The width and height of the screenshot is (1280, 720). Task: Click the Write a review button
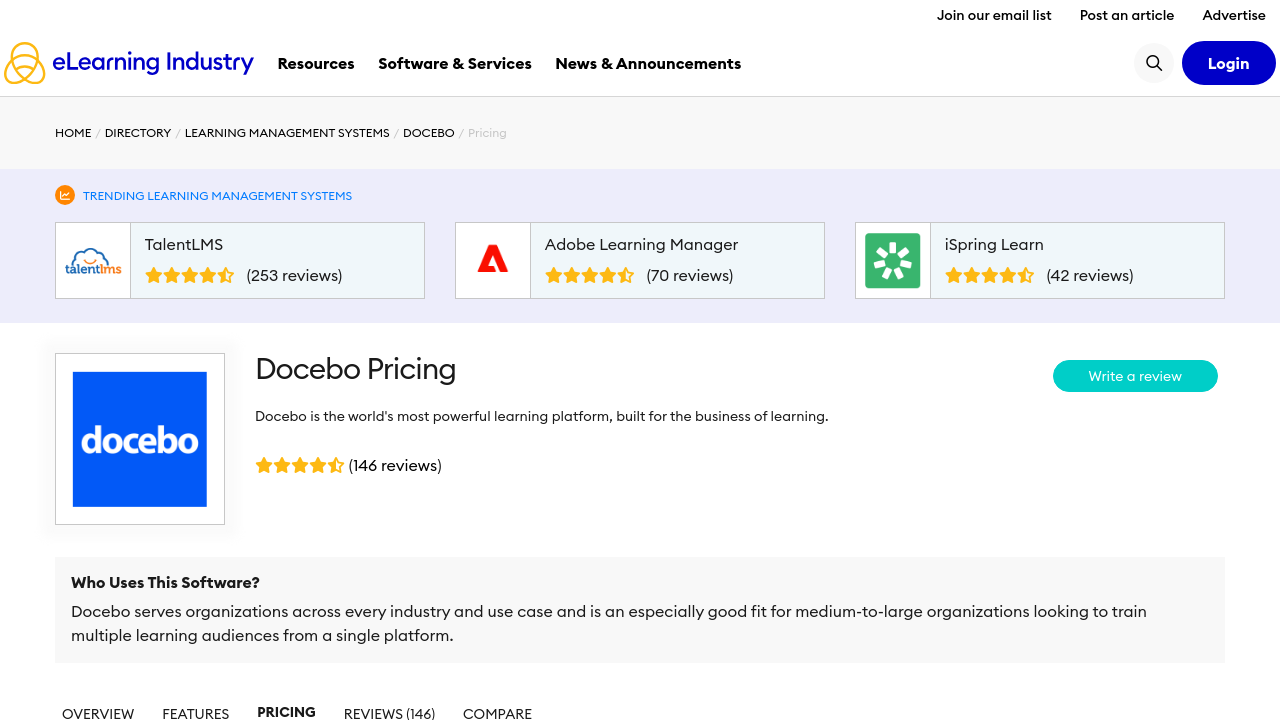pyautogui.click(x=1135, y=376)
